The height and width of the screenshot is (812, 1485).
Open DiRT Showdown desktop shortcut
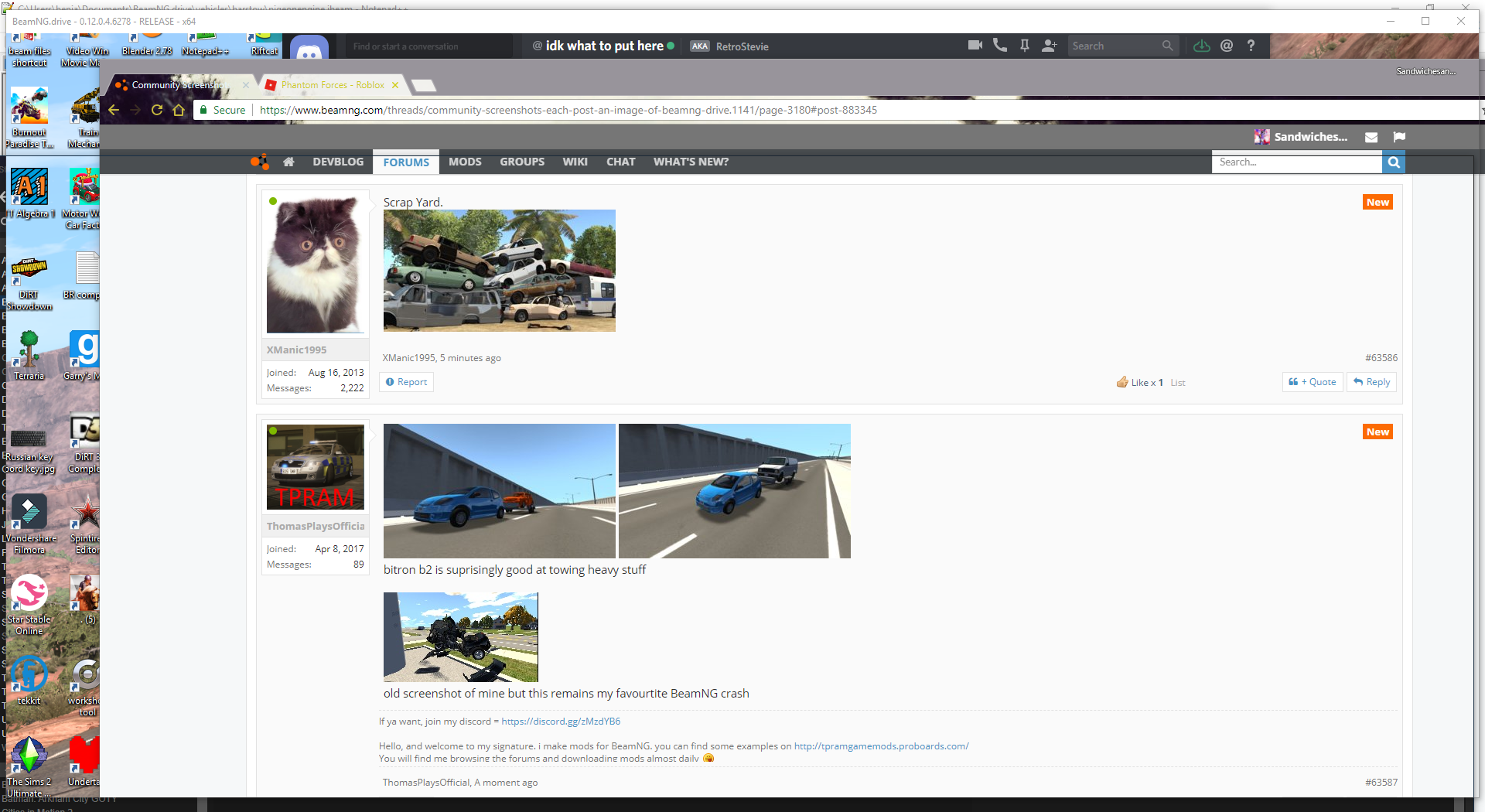click(x=29, y=283)
